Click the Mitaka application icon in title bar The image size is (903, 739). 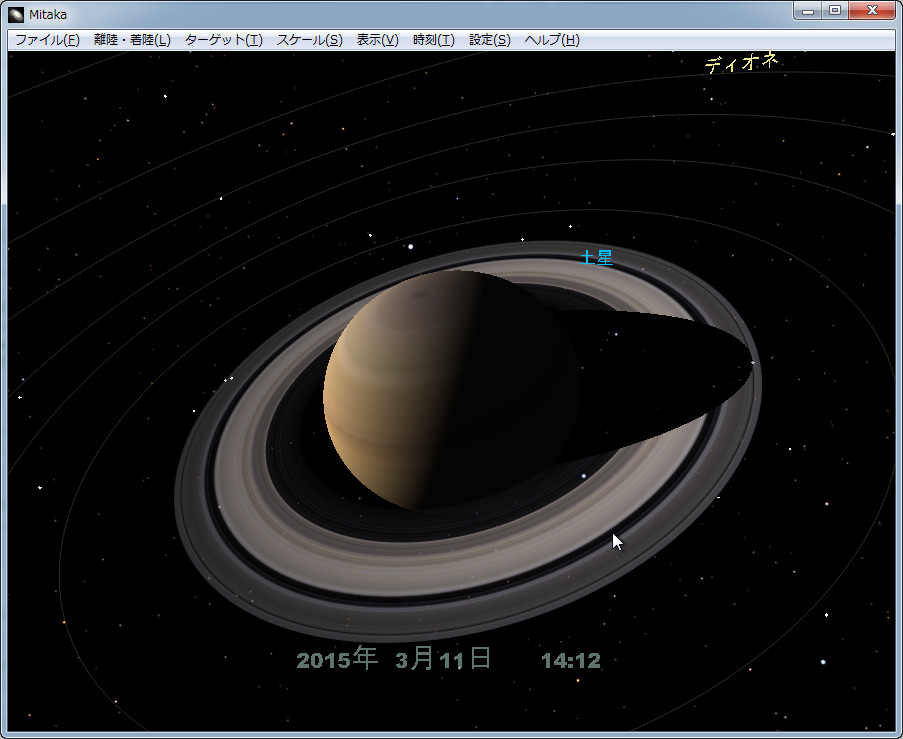16,14
